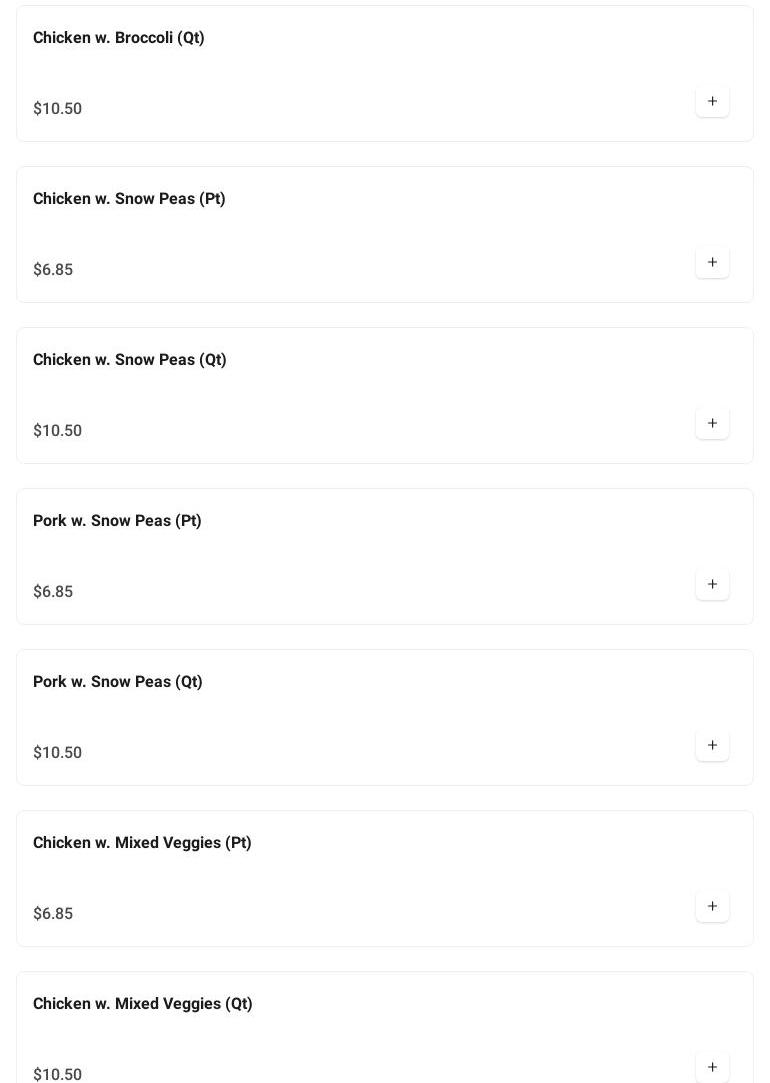Tap plus icon for Chicken w. Mixed Veggies (Qt)
The width and height of the screenshot is (770, 1083).
(712, 1066)
